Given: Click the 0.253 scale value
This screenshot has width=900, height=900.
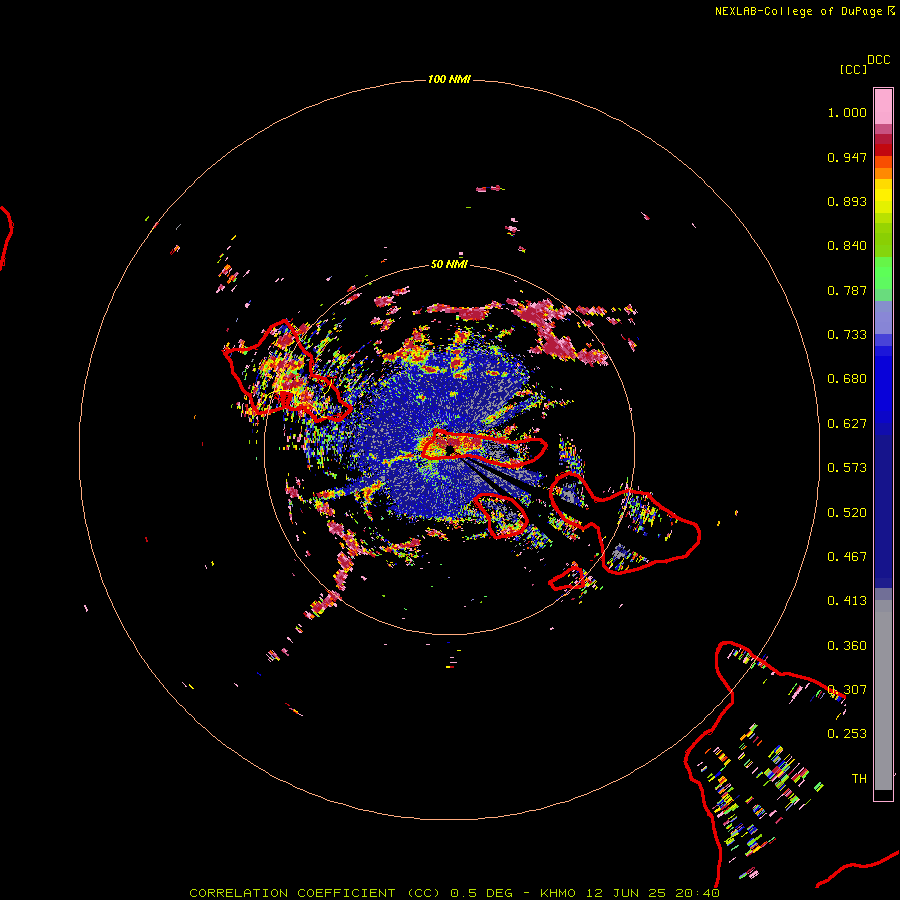Looking at the screenshot, I should coord(847,734).
